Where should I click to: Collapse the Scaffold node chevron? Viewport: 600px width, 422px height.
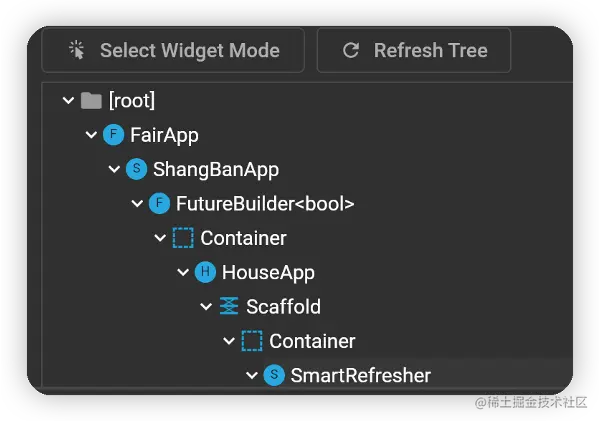point(206,307)
